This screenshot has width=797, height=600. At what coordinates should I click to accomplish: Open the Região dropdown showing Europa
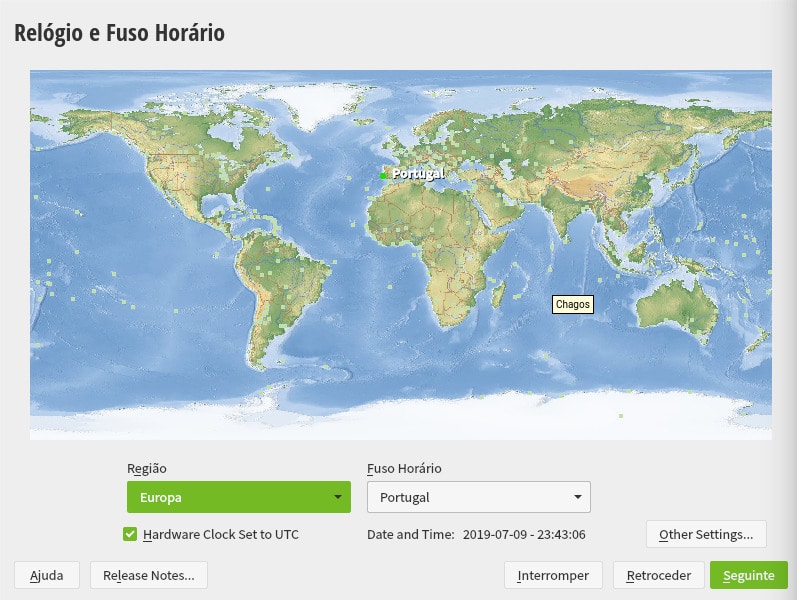click(238, 497)
